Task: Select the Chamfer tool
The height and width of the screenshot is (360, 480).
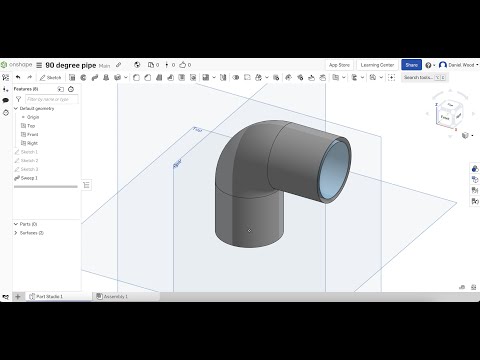Action: click(x=148, y=77)
